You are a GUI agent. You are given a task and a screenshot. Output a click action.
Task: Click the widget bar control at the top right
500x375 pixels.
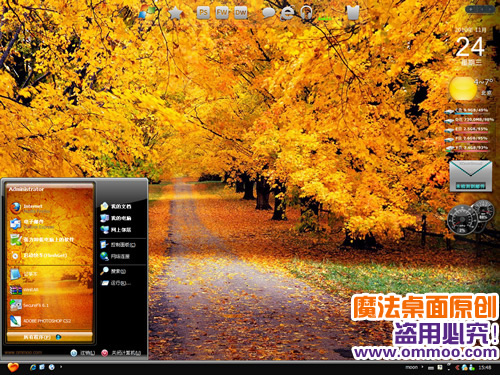(x=480, y=9)
